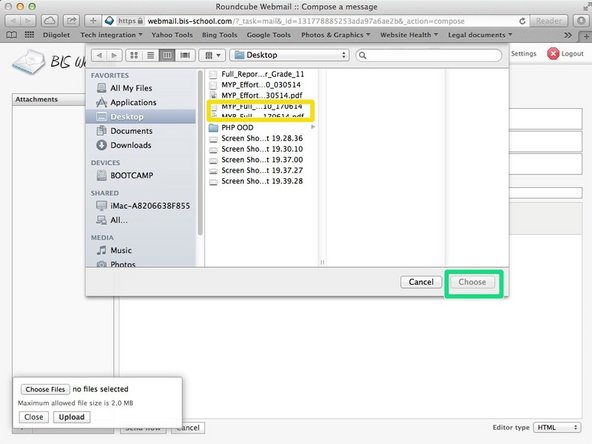The height and width of the screenshot is (444, 592).
Task: Select Desktop in Favorites sidebar
Action: (140, 117)
